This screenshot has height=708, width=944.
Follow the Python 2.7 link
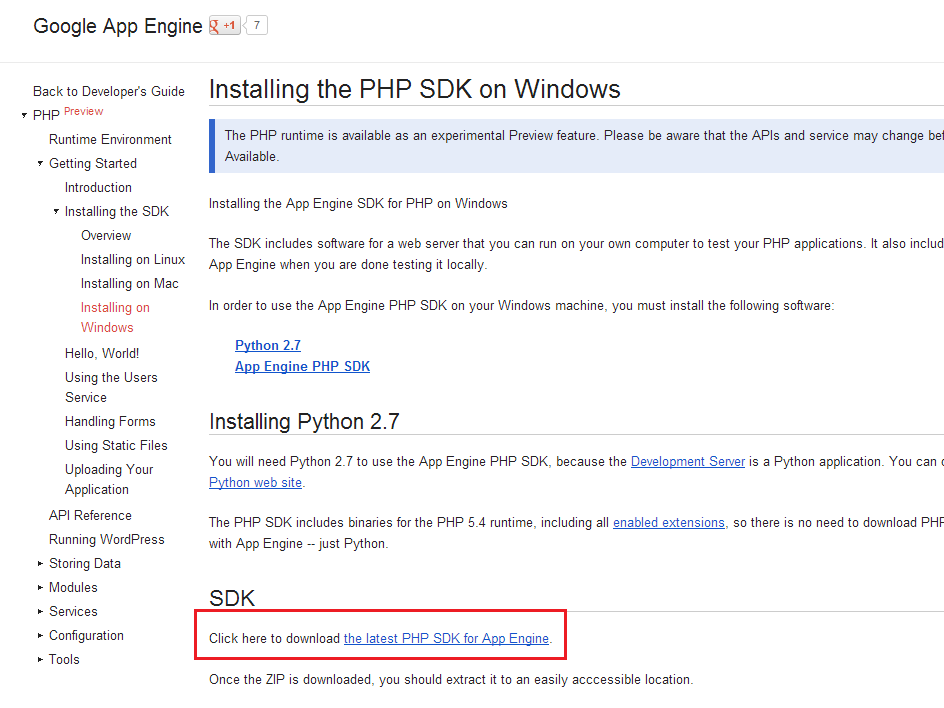pos(268,346)
